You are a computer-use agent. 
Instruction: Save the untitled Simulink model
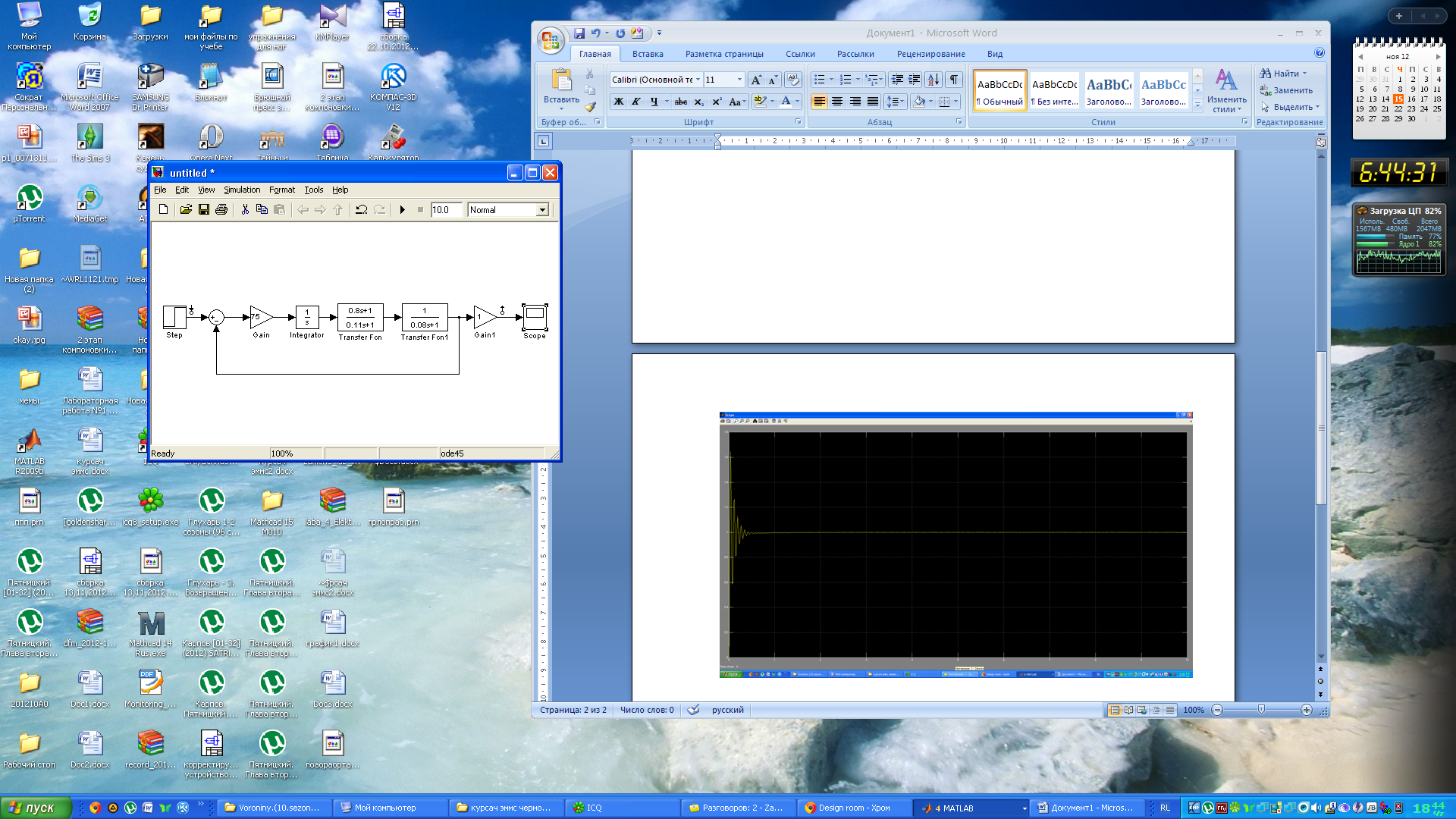(203, 210)
